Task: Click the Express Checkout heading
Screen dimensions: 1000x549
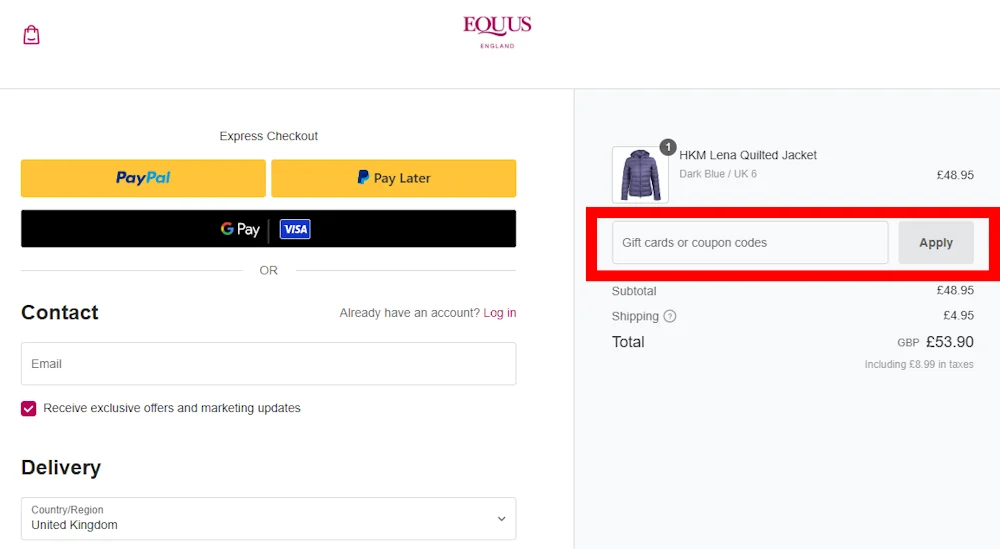Action: tap(268, 136)
